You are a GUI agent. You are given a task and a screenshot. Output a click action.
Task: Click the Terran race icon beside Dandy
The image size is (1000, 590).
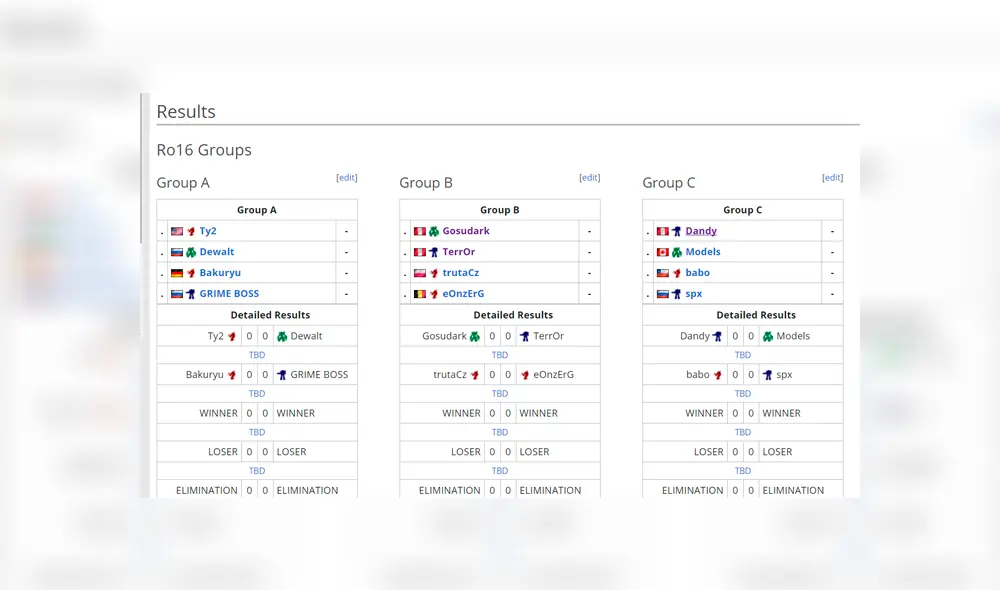coord(677,230)
